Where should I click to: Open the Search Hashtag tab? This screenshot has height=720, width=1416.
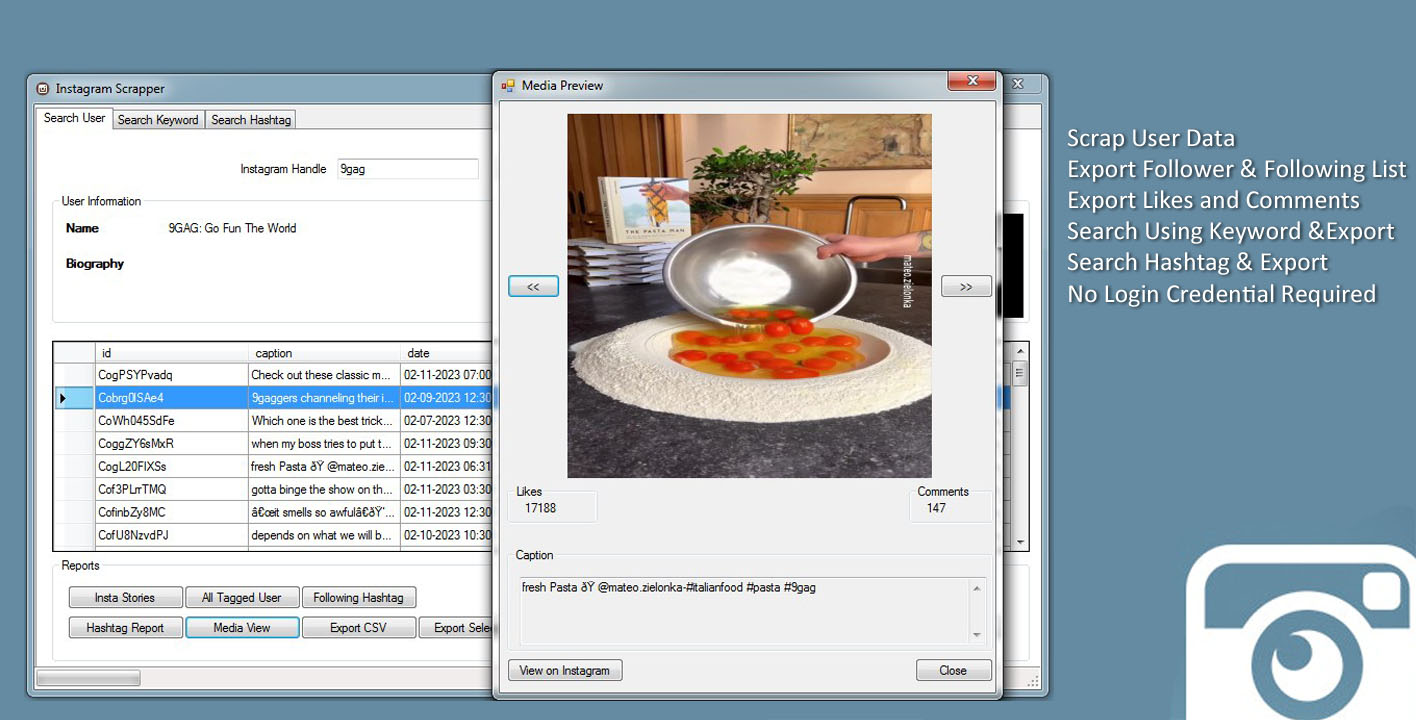251,120
